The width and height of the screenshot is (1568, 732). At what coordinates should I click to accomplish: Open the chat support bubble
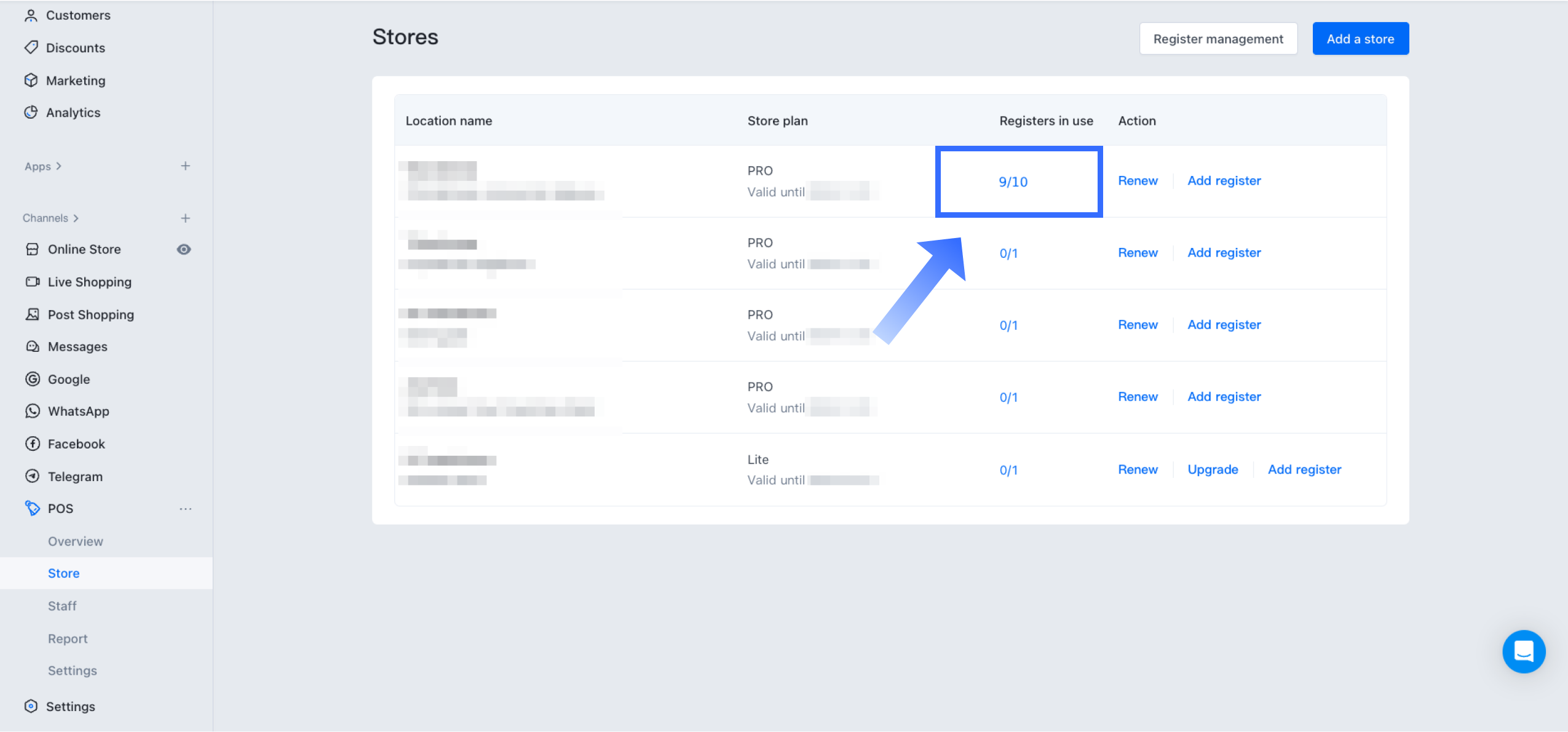pos(1523,651)
